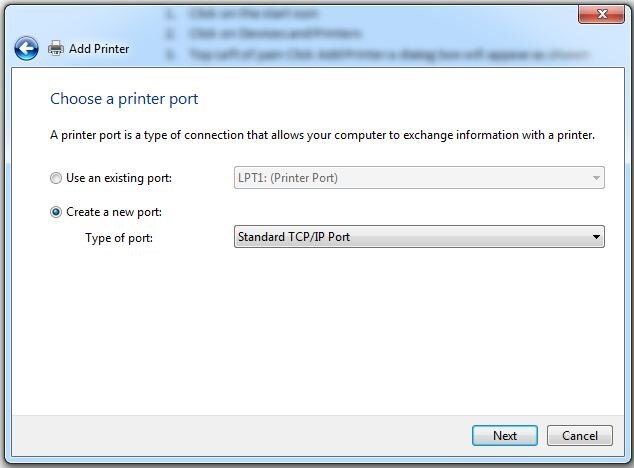This screenshot has width=634, height=468.
Task: Click the 'Type of port:' label
Action: coord(119,238)
